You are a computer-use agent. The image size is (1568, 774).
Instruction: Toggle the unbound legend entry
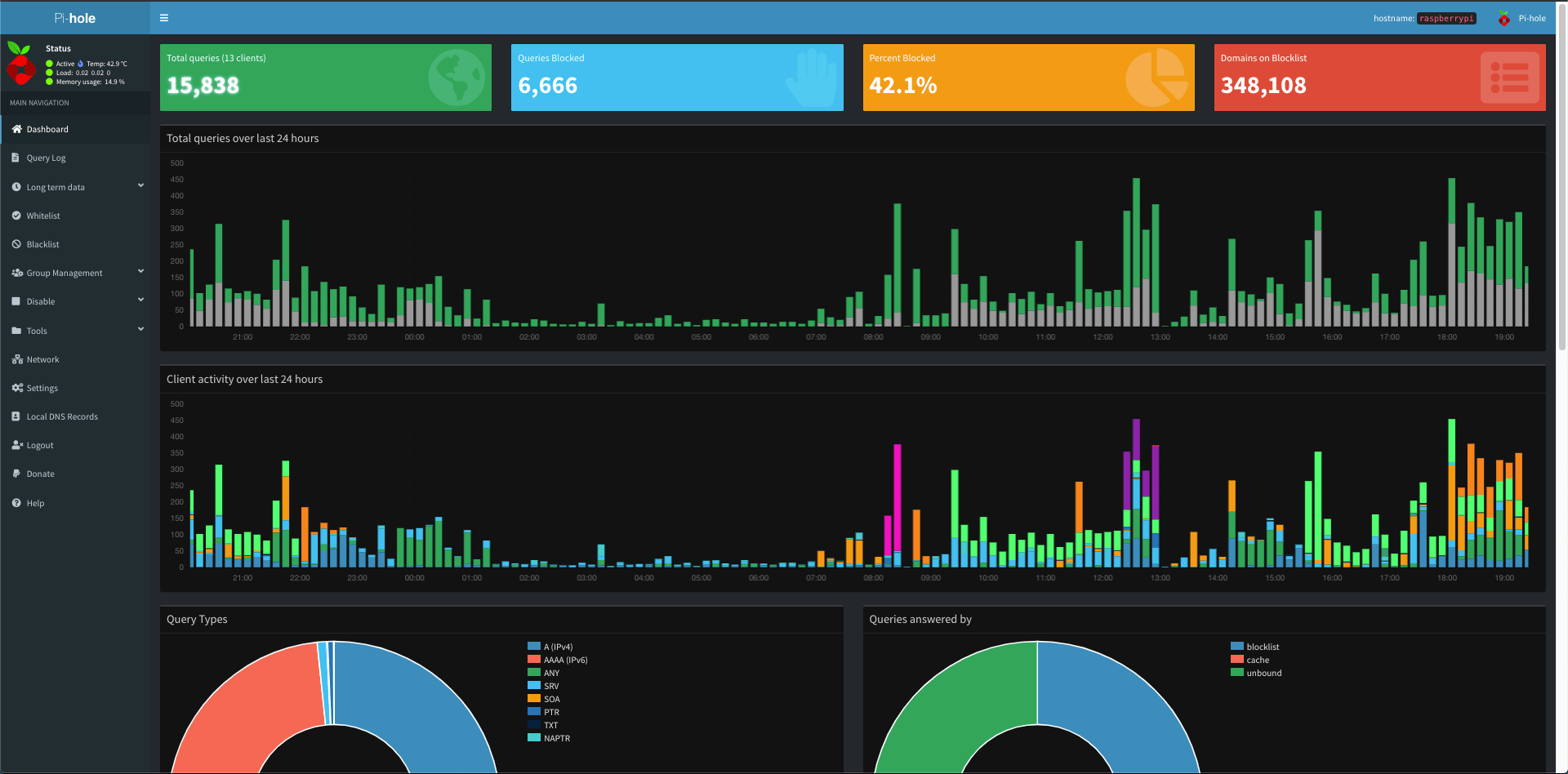(x=1256, y=673)
